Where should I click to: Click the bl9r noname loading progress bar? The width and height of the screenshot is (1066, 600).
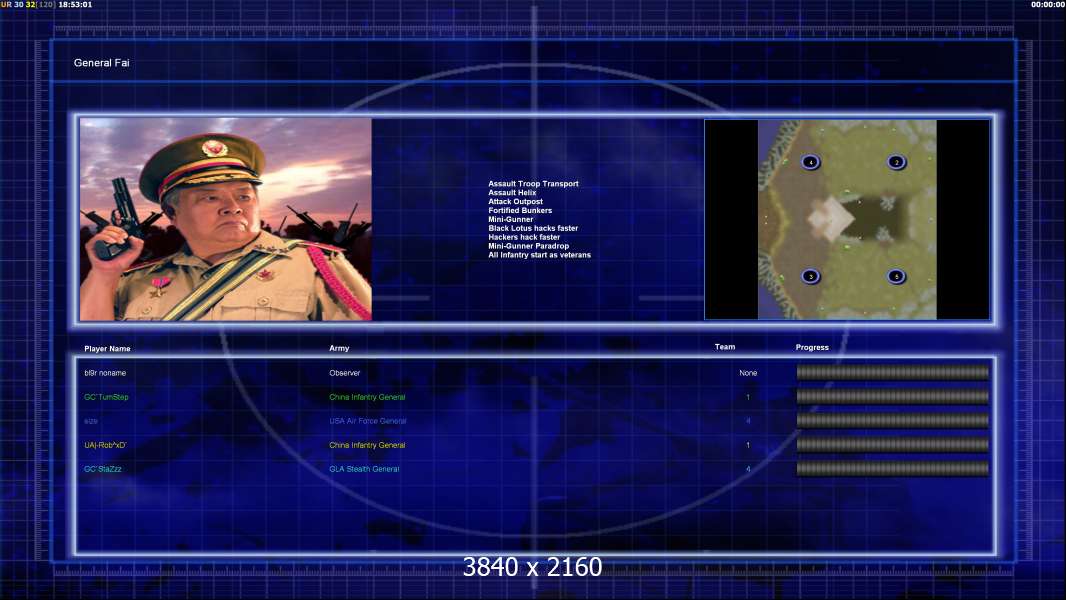893,372
